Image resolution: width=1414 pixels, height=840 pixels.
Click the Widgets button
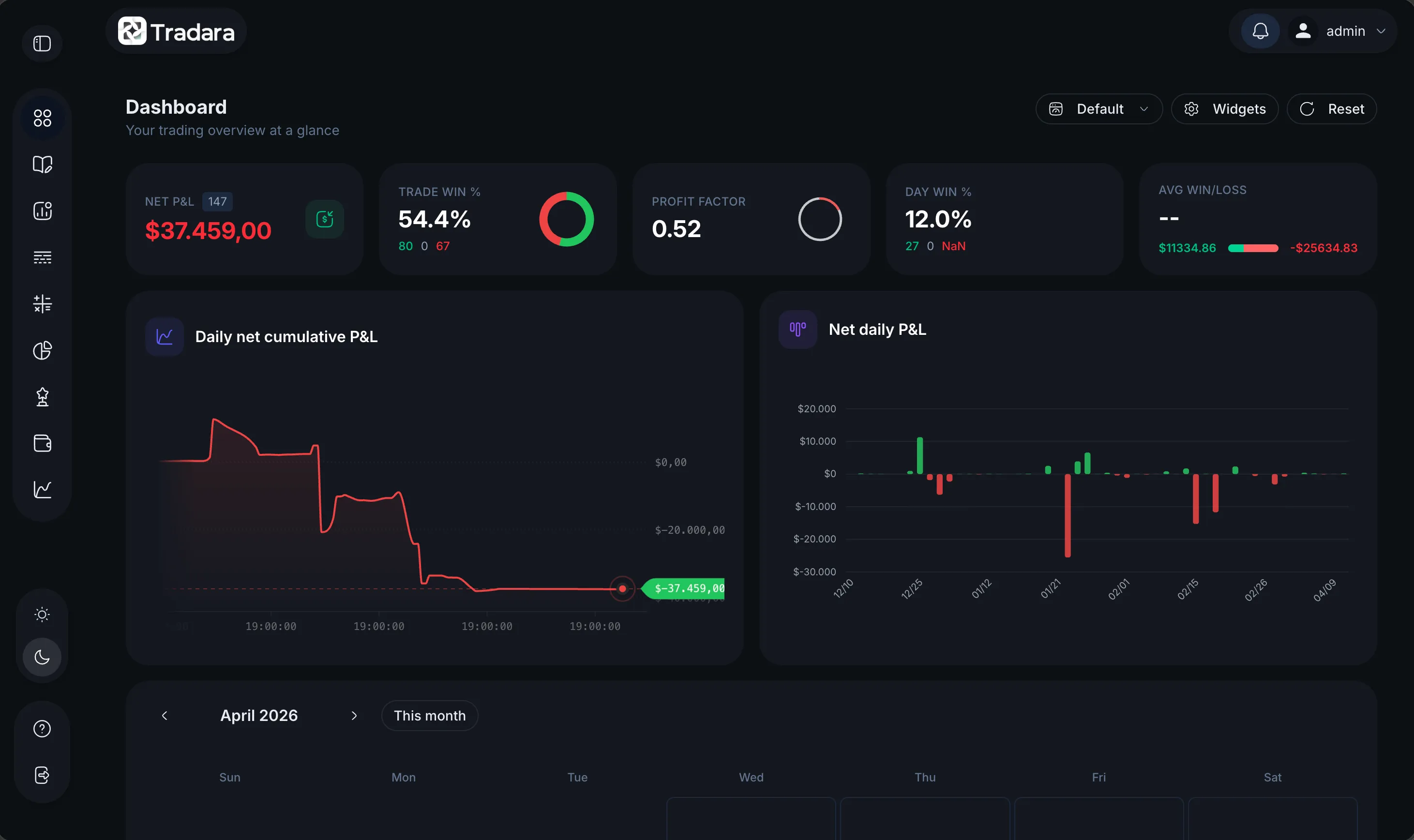(x=1225, y=109)
